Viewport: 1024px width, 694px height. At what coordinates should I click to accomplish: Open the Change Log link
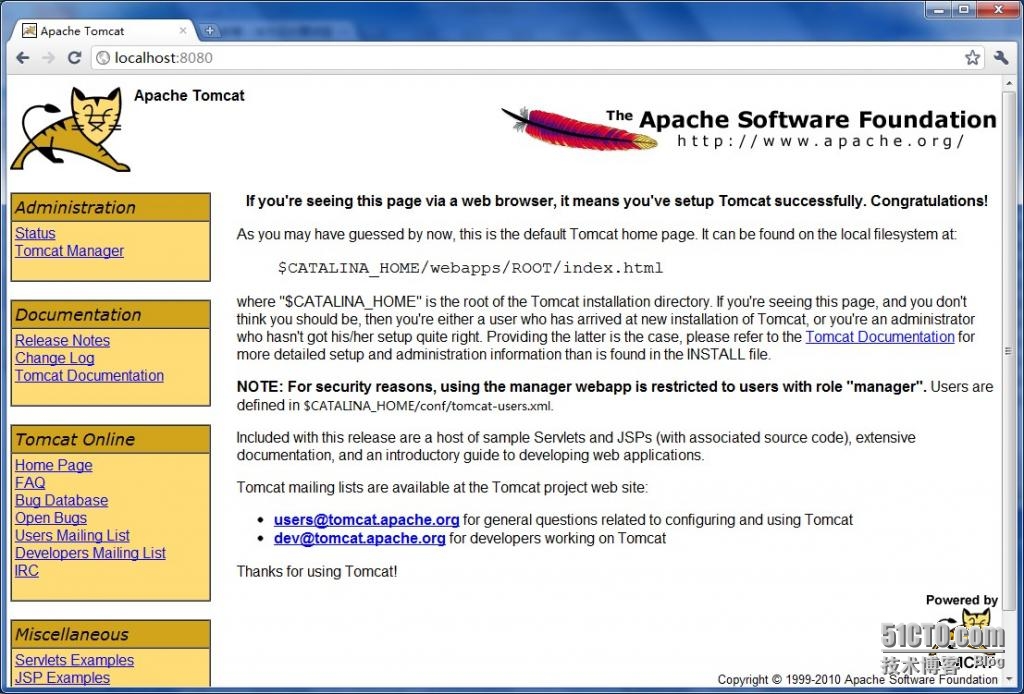tap(55, 358)
